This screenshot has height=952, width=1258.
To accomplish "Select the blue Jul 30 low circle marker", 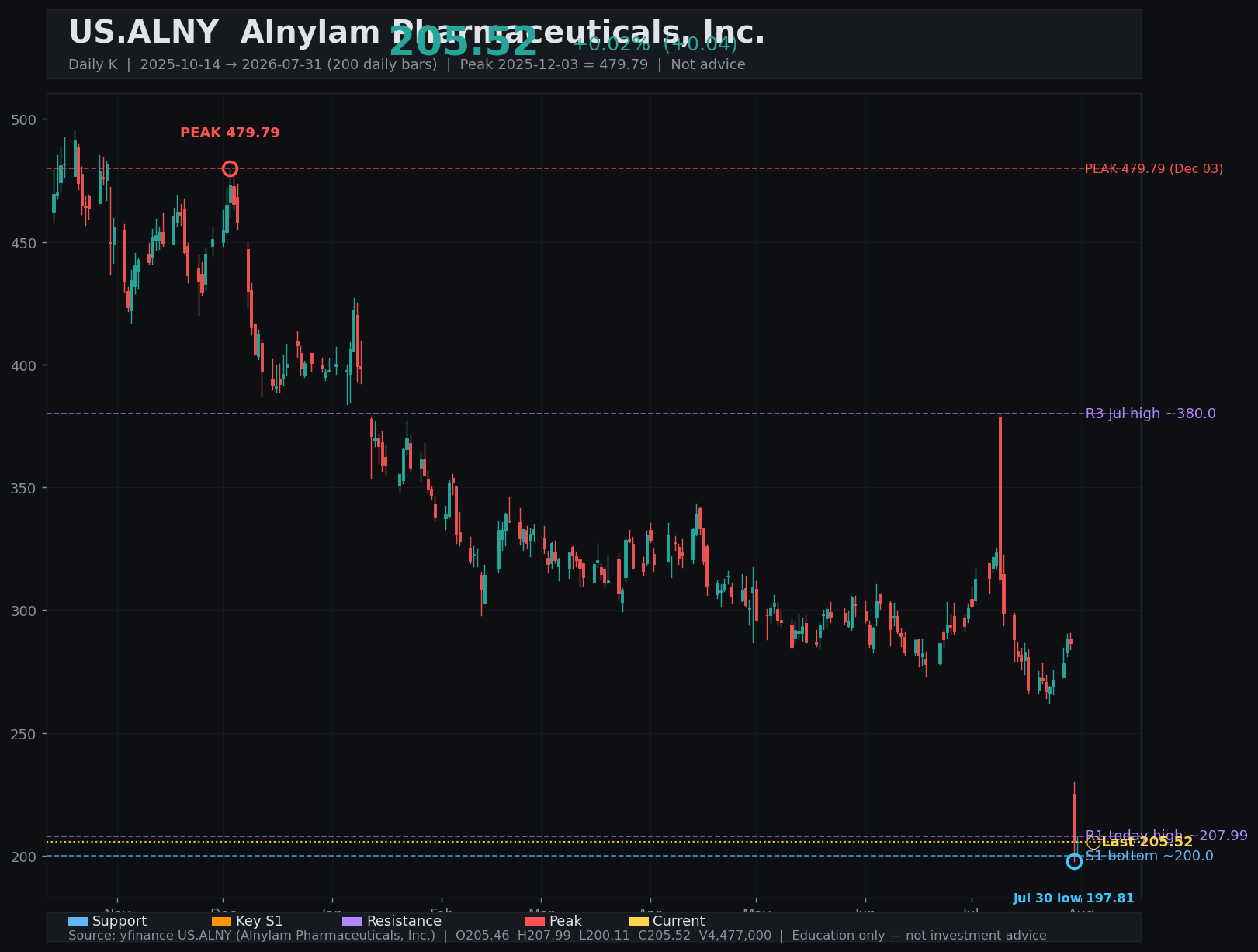I will click(x=1074, y=861).
